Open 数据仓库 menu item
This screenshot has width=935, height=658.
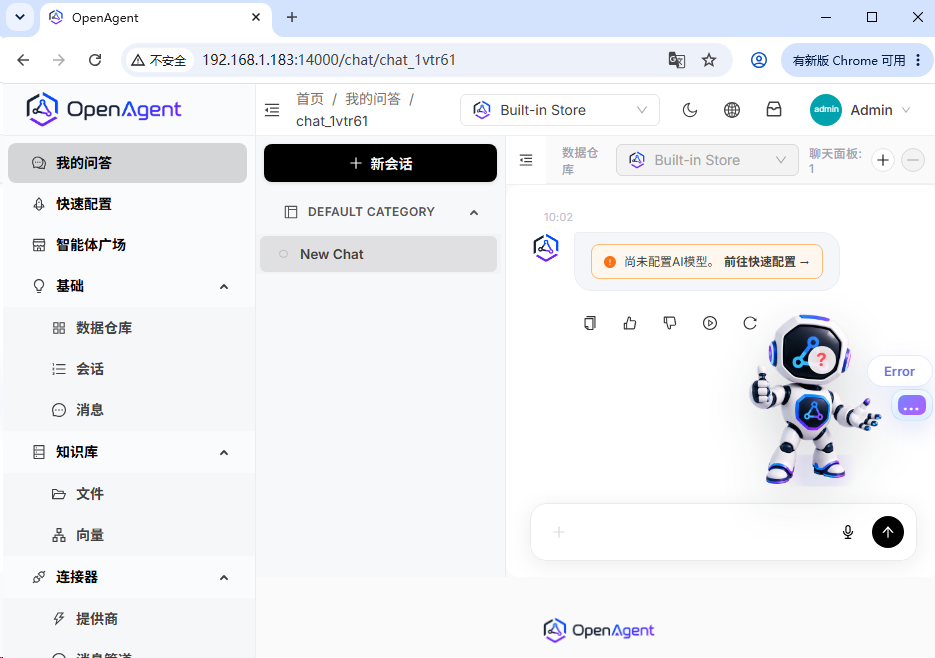pyautogui.click(x=127, y=328)
